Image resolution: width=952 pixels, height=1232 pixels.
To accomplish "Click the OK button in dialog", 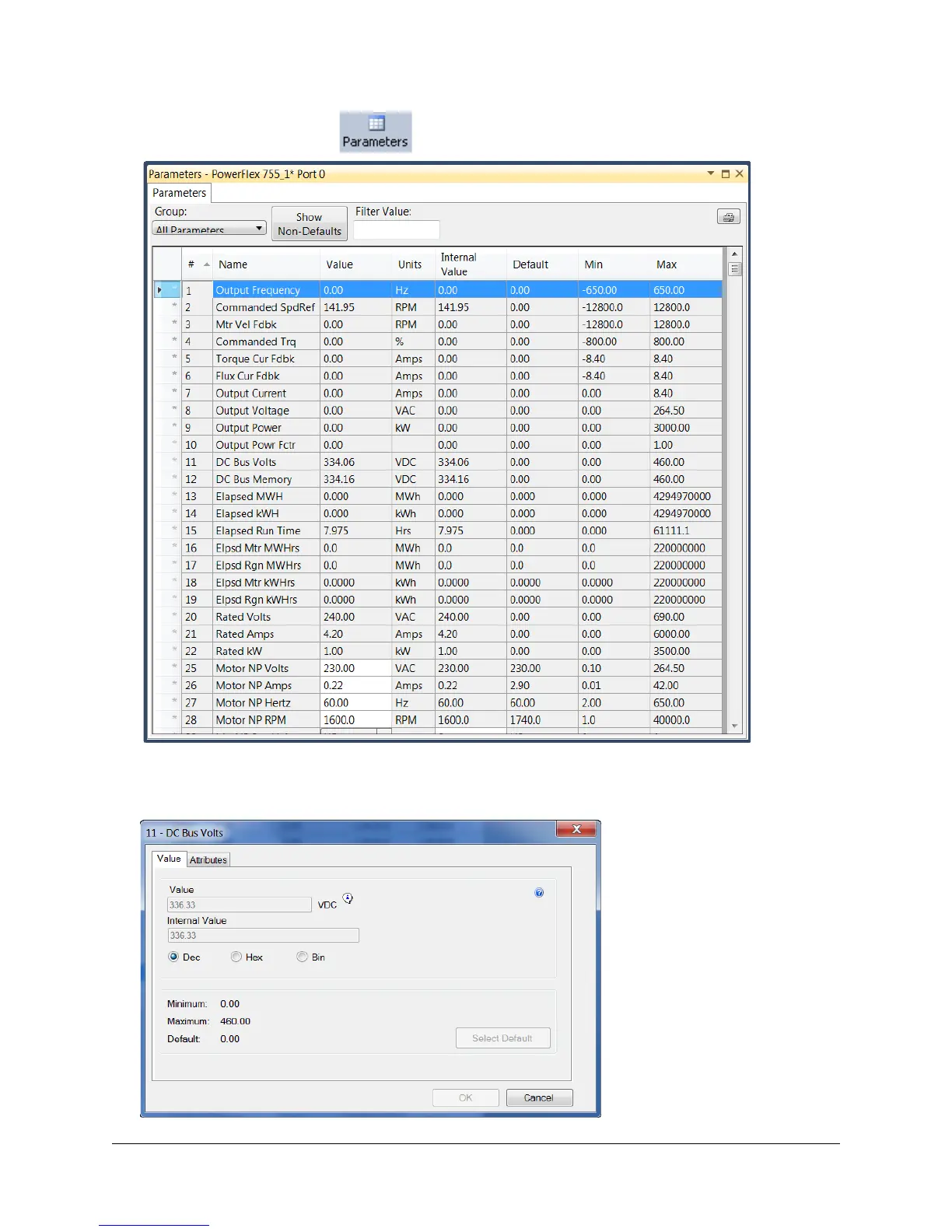I will pos(465,1097).
